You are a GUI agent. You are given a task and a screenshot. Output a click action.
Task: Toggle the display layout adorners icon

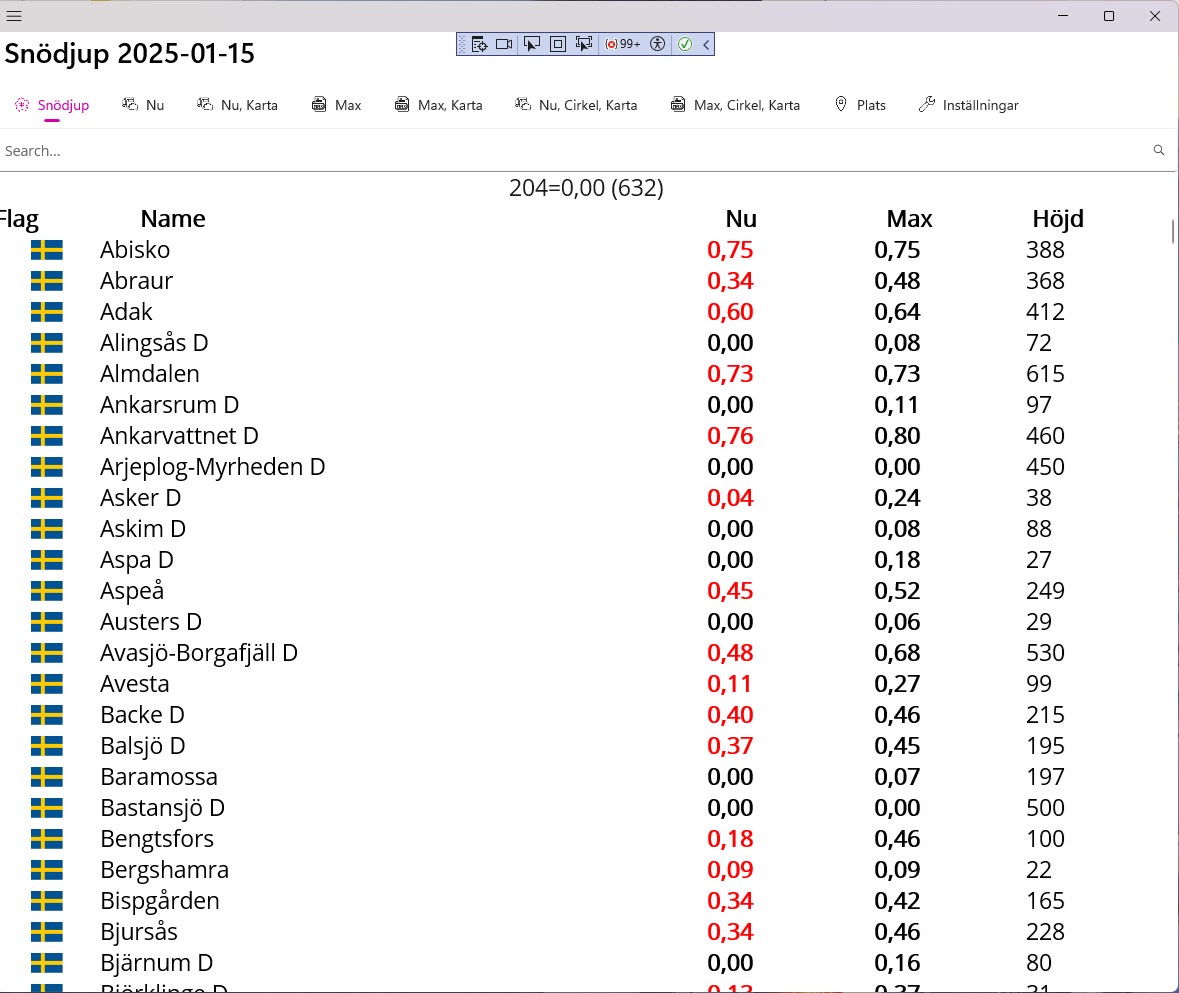pos(558,44)
